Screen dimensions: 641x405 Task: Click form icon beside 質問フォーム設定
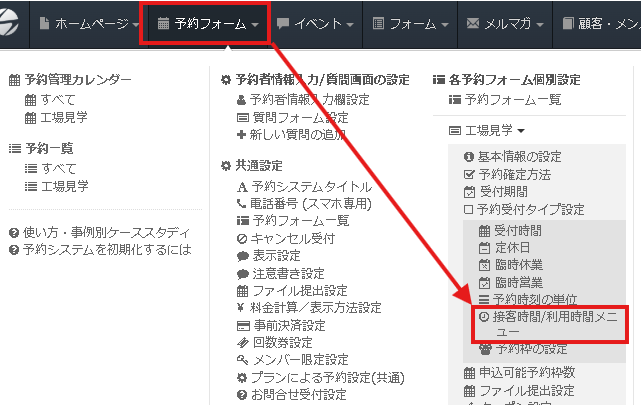[242, 118]
